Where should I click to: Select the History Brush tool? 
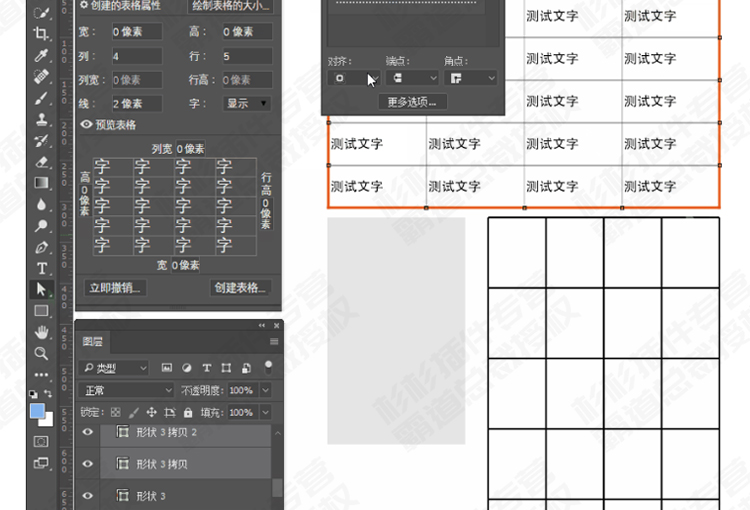pyautogui.click(x=41, y=141)
